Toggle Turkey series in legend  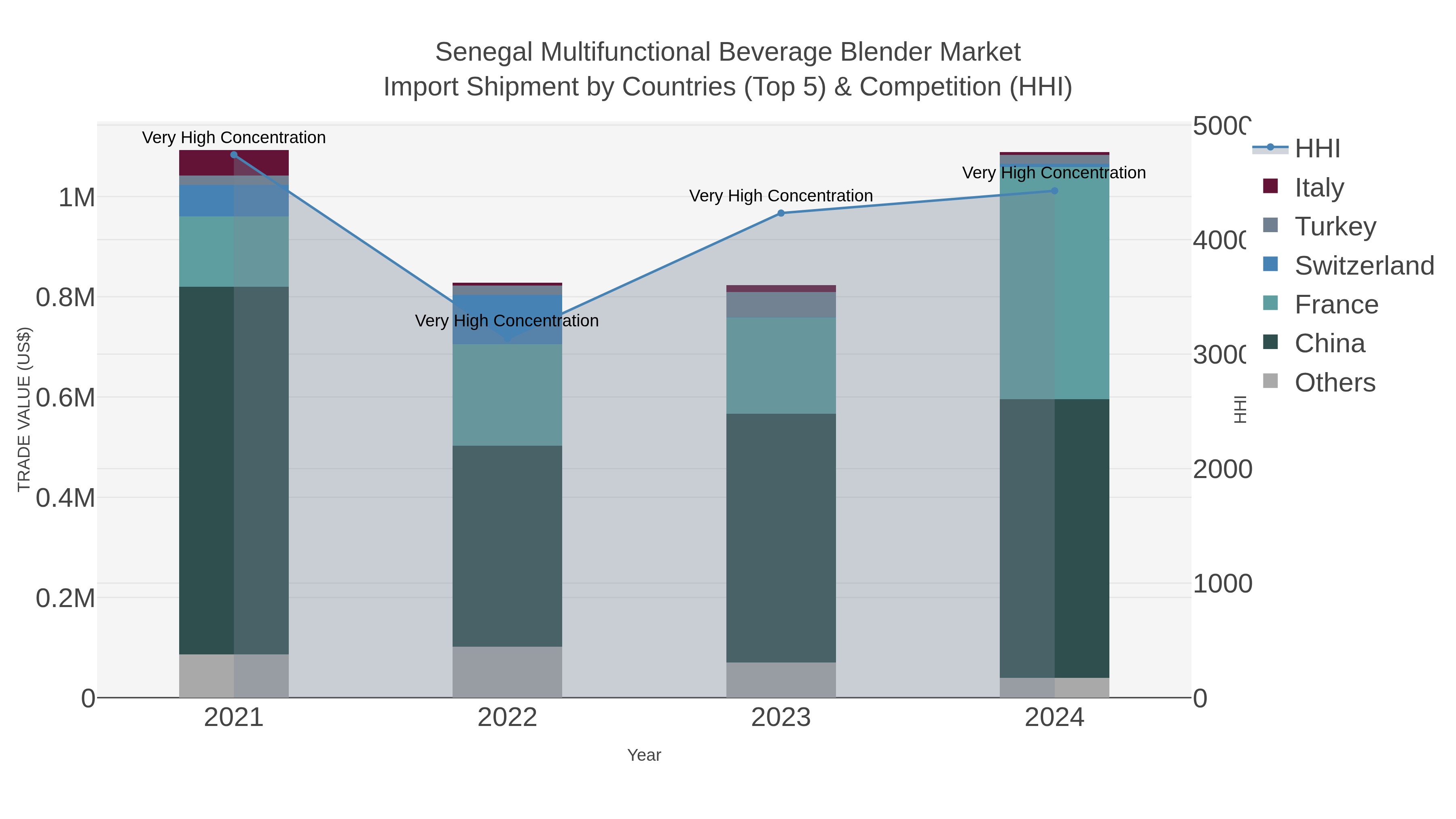pos(1320,226)
